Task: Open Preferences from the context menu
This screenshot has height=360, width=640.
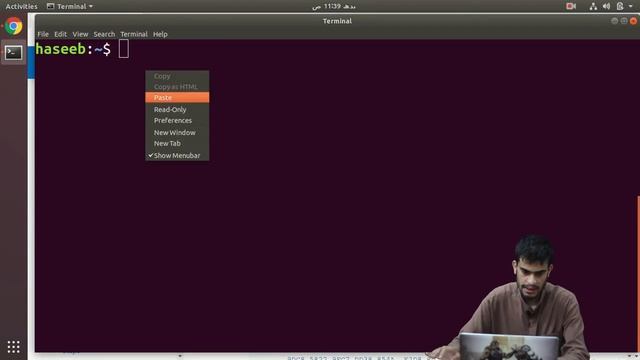Action: point(177,120)
